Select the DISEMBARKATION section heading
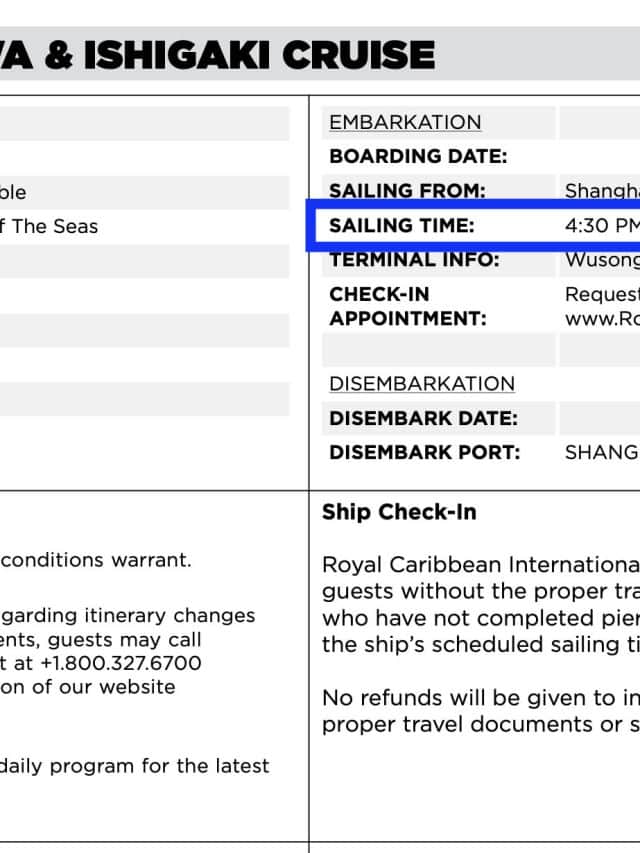The height and width of the screenshot is (853, 640). (x=422, y=384)
